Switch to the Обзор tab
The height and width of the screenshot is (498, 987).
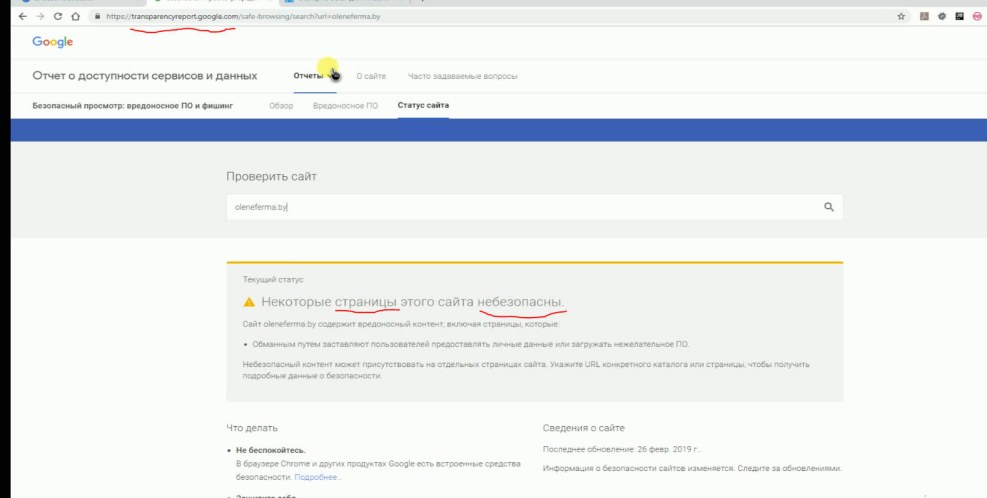pyautogui.click(x=281, y=105)
